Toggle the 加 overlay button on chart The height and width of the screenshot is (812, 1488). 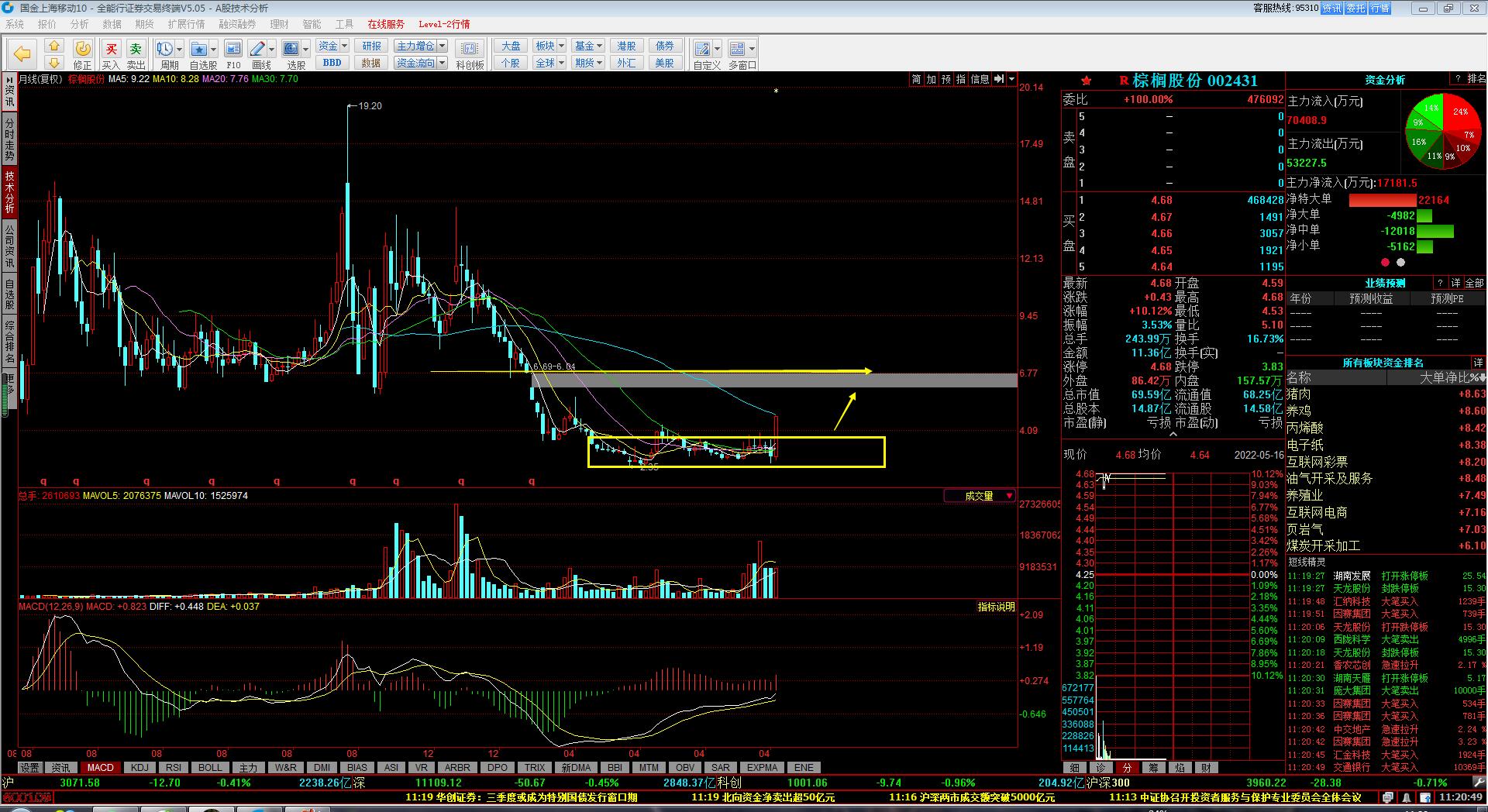(932, 79)
